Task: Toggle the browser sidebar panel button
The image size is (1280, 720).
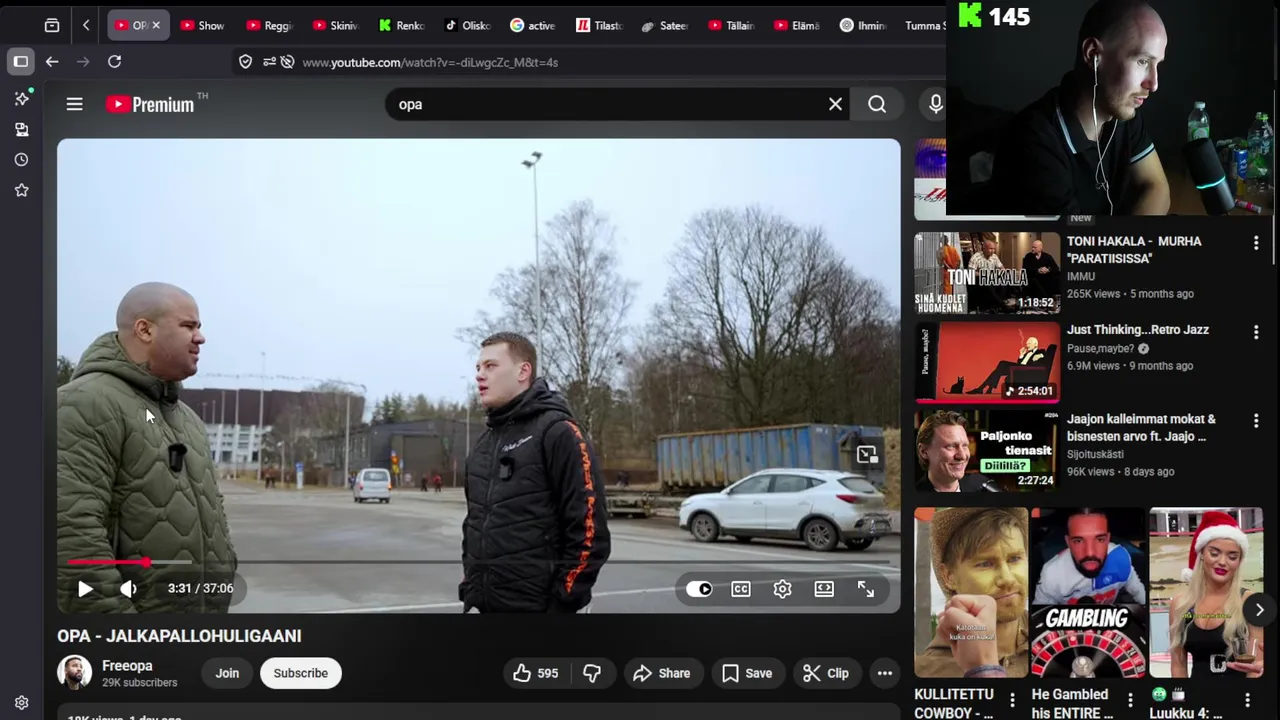Action: click(20, 62)
